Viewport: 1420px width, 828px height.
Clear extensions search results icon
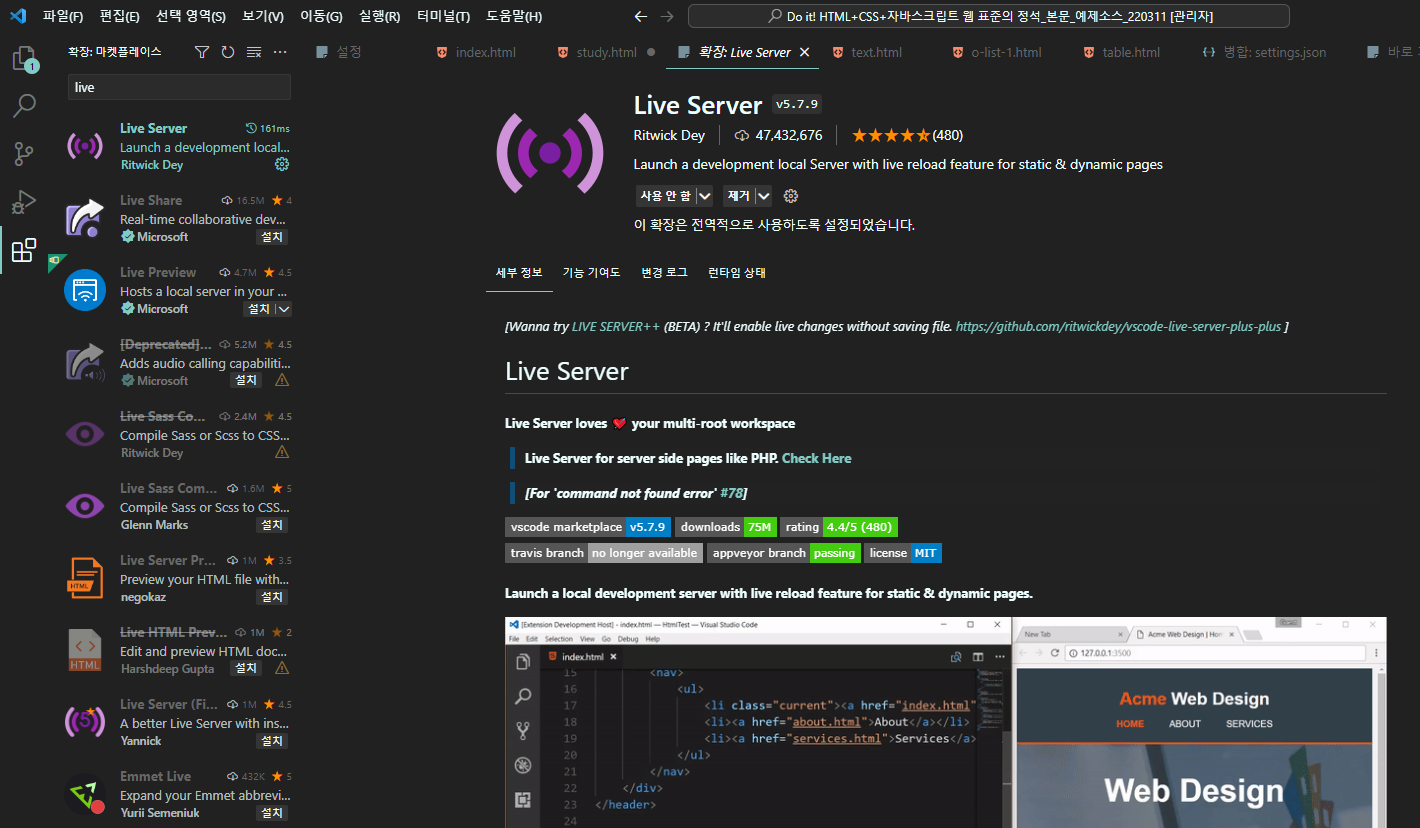coord(254,52)
